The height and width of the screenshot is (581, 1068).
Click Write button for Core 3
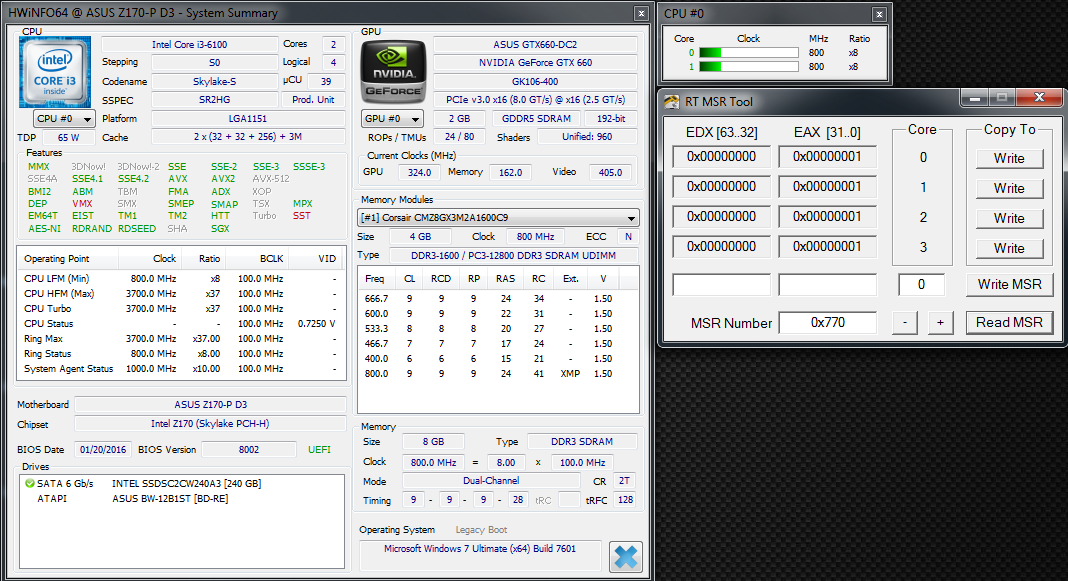pos(1008,248)
